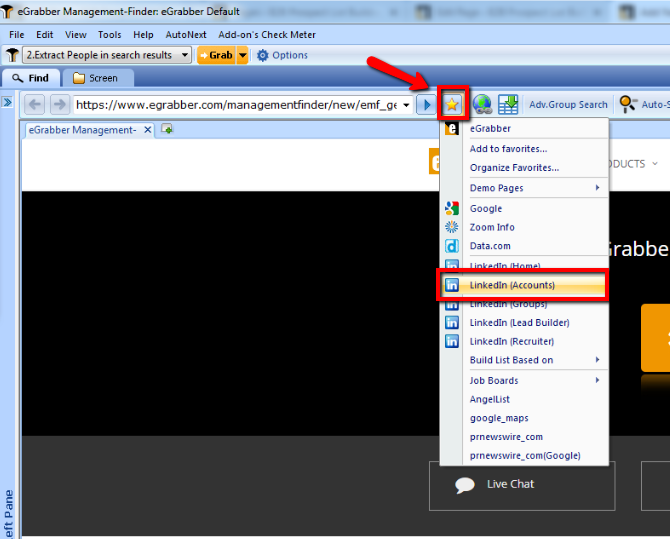Click the globe web search icon

point(482,104)
